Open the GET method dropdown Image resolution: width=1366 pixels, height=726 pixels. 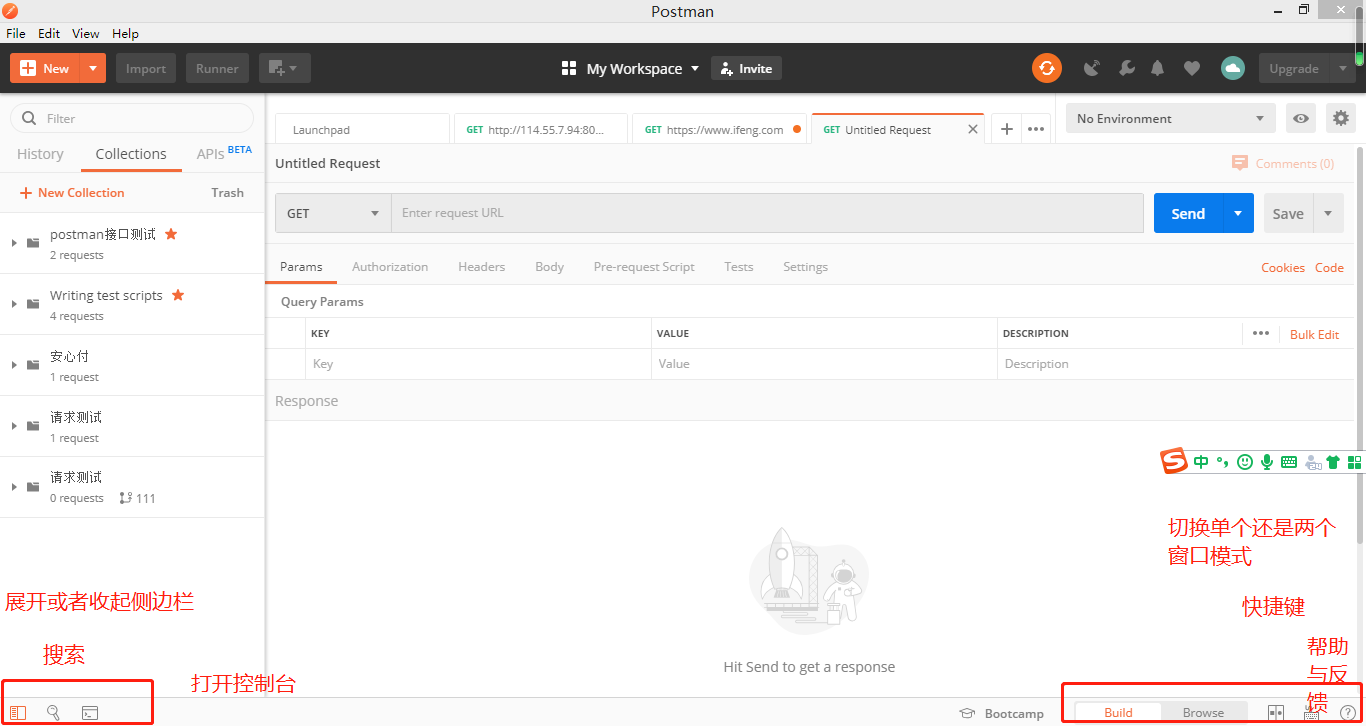coord(333,213)
